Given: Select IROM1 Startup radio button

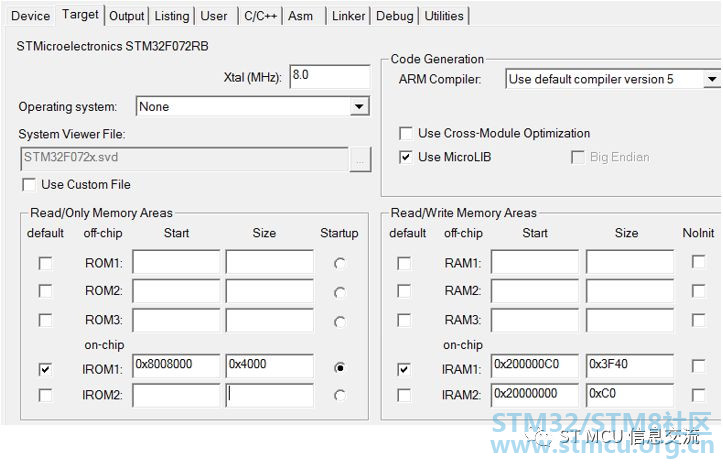Looking at the screenshot, I should click(340, 368).
